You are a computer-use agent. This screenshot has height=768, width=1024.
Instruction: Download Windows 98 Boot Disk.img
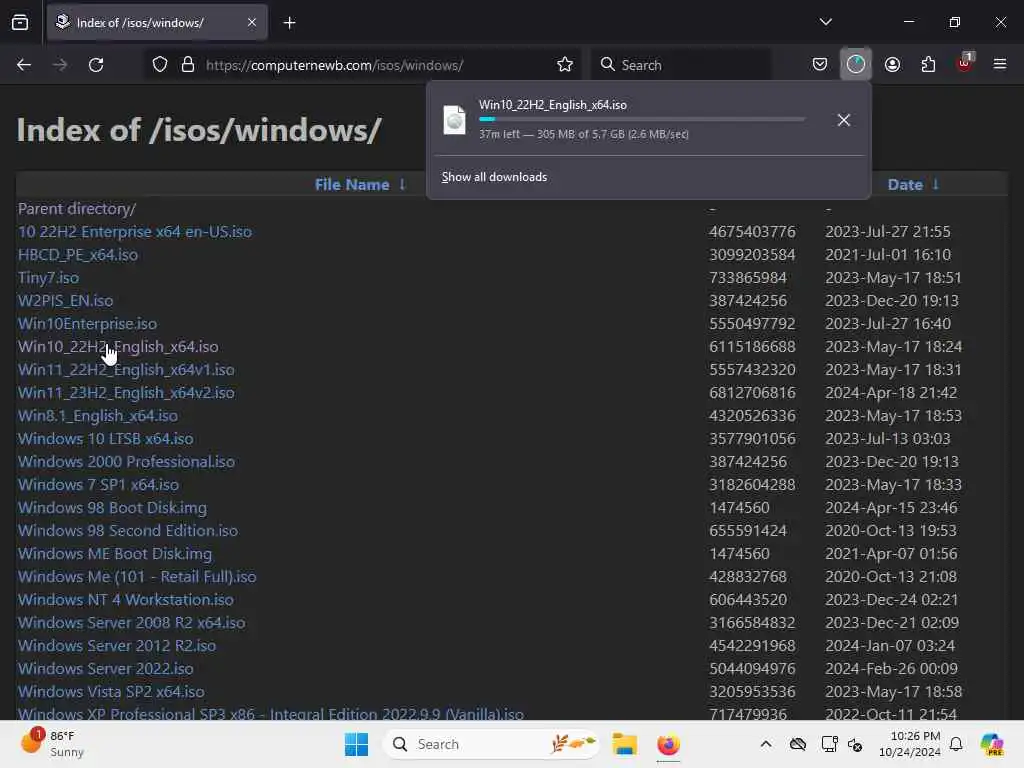pos(112,507)
